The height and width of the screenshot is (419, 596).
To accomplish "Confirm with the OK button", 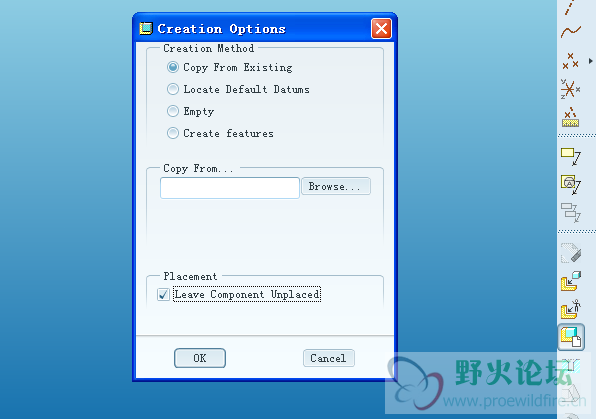I will pyautogui.click(x=200, y=358).
